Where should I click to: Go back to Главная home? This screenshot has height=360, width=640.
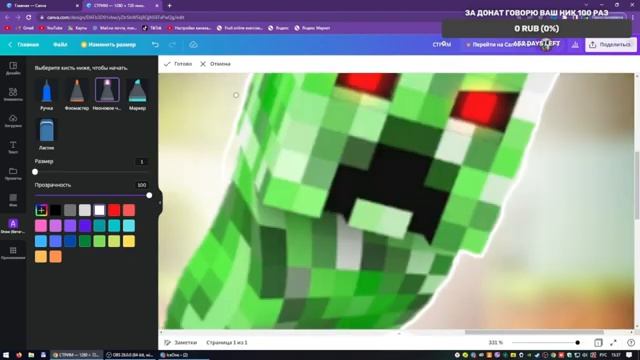pos(24,44)
